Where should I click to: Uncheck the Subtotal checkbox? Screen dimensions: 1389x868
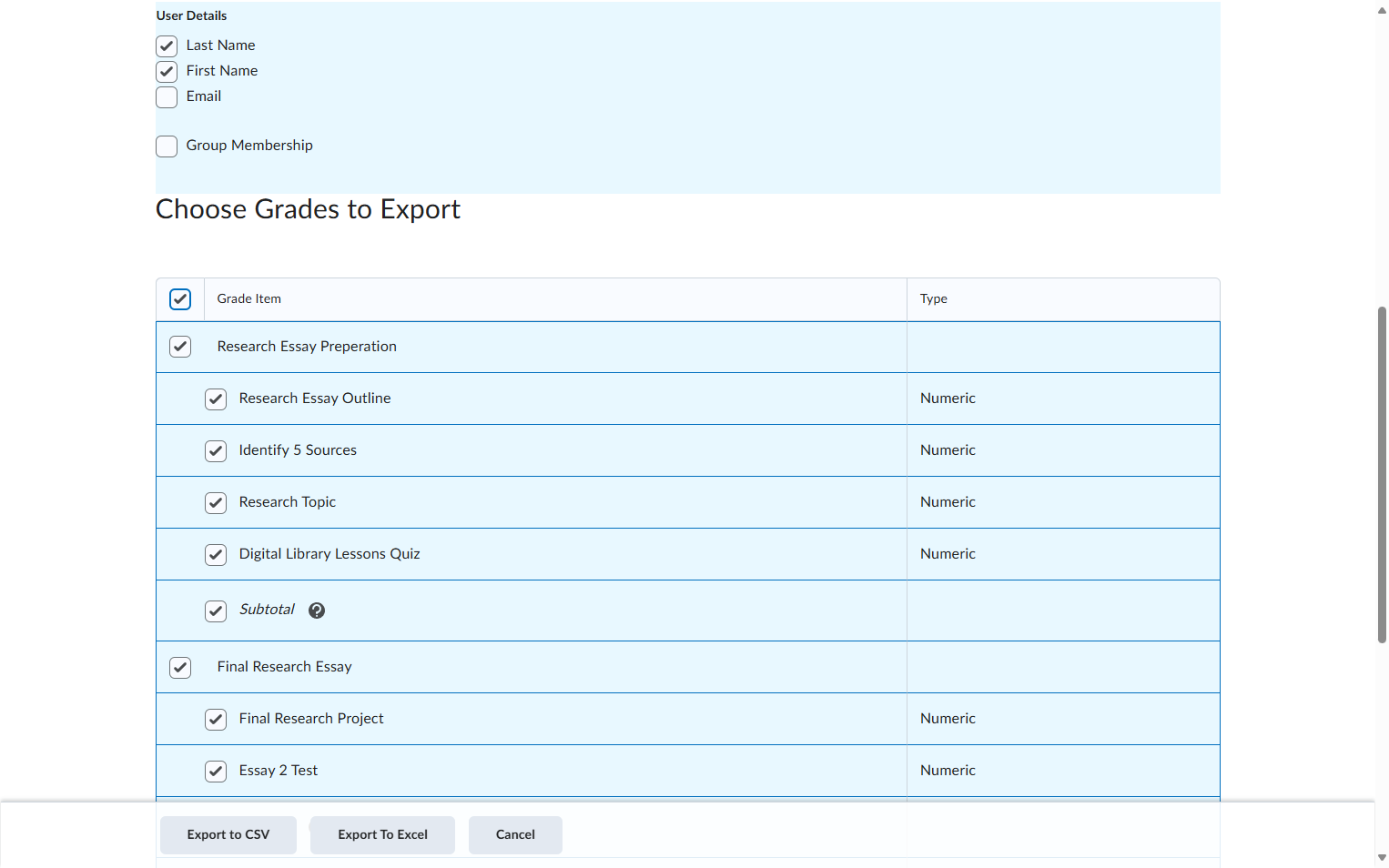pyautogui.click(x=216, y=611)
